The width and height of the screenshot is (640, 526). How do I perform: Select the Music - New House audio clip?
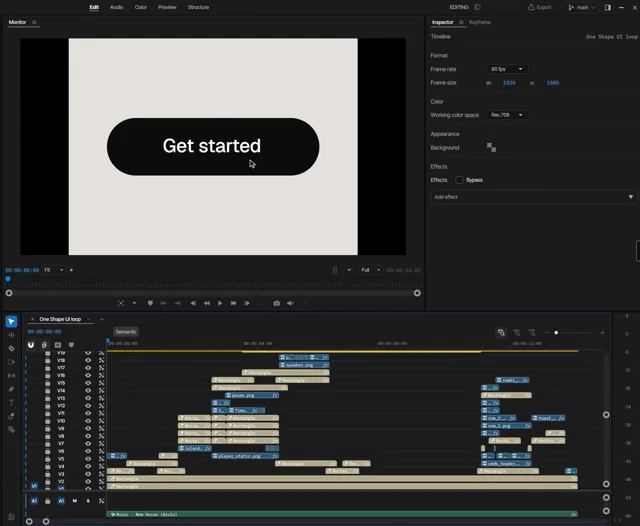coord(342,514)
